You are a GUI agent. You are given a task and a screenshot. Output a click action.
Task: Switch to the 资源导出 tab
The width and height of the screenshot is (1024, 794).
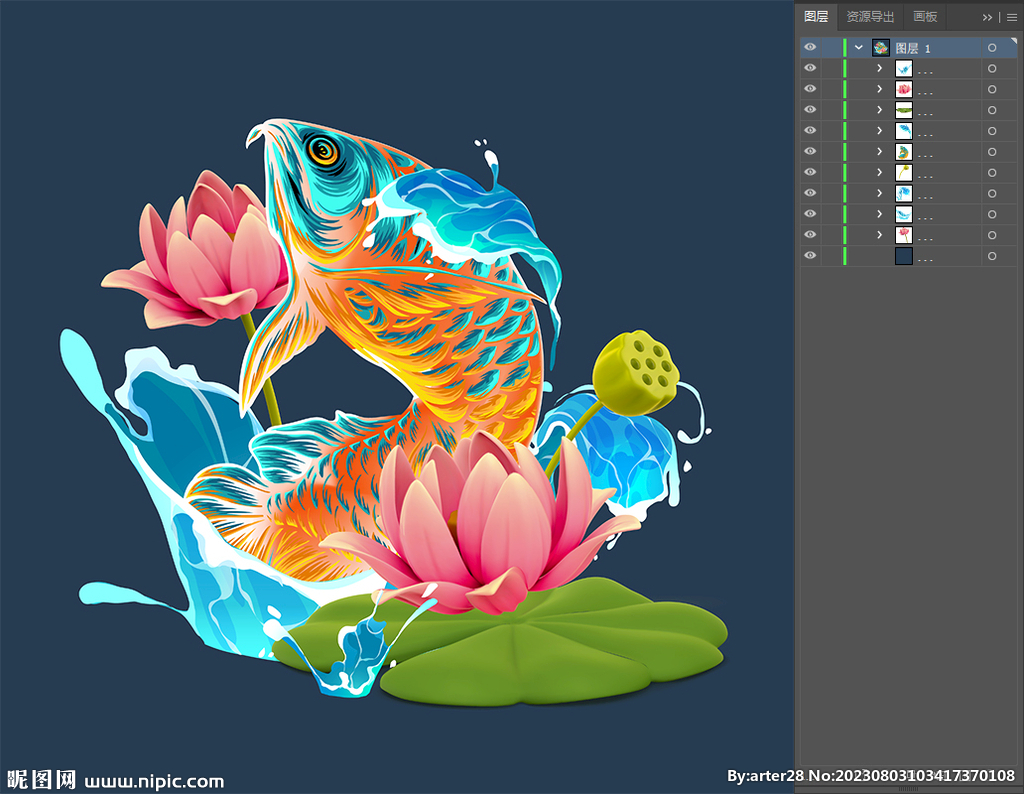pos(870,17)
